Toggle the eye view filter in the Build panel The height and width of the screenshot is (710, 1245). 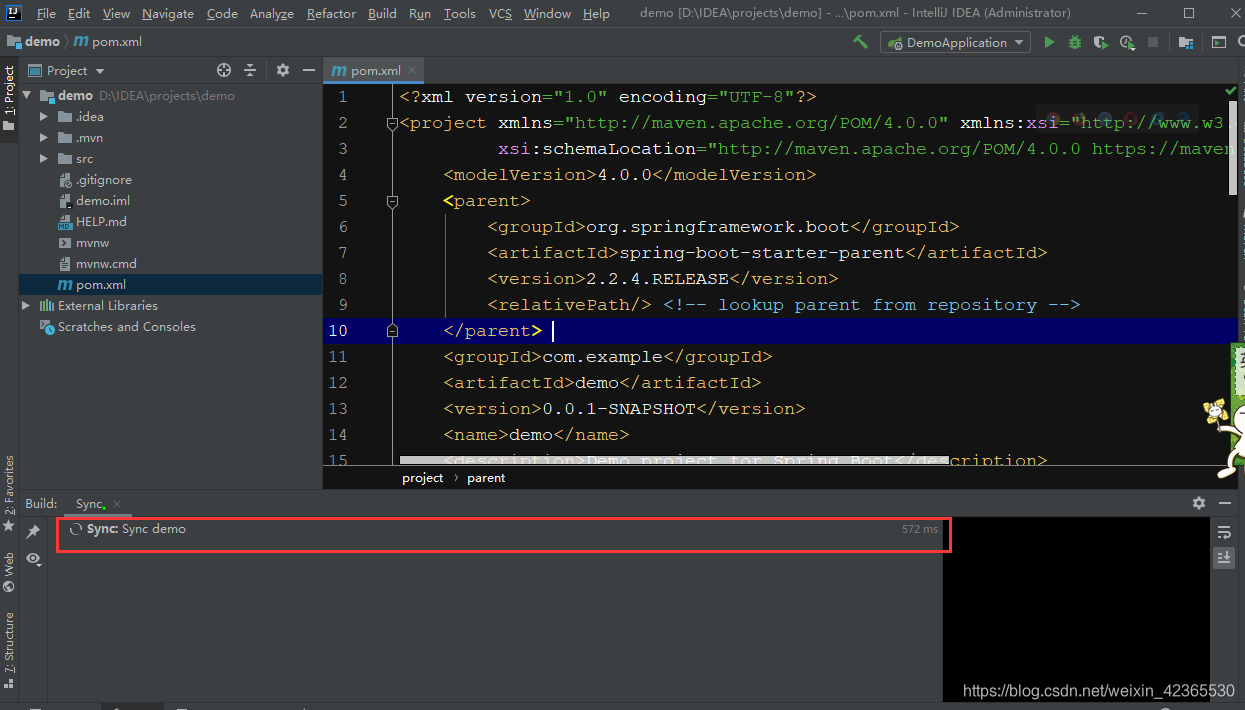(33, 559)
